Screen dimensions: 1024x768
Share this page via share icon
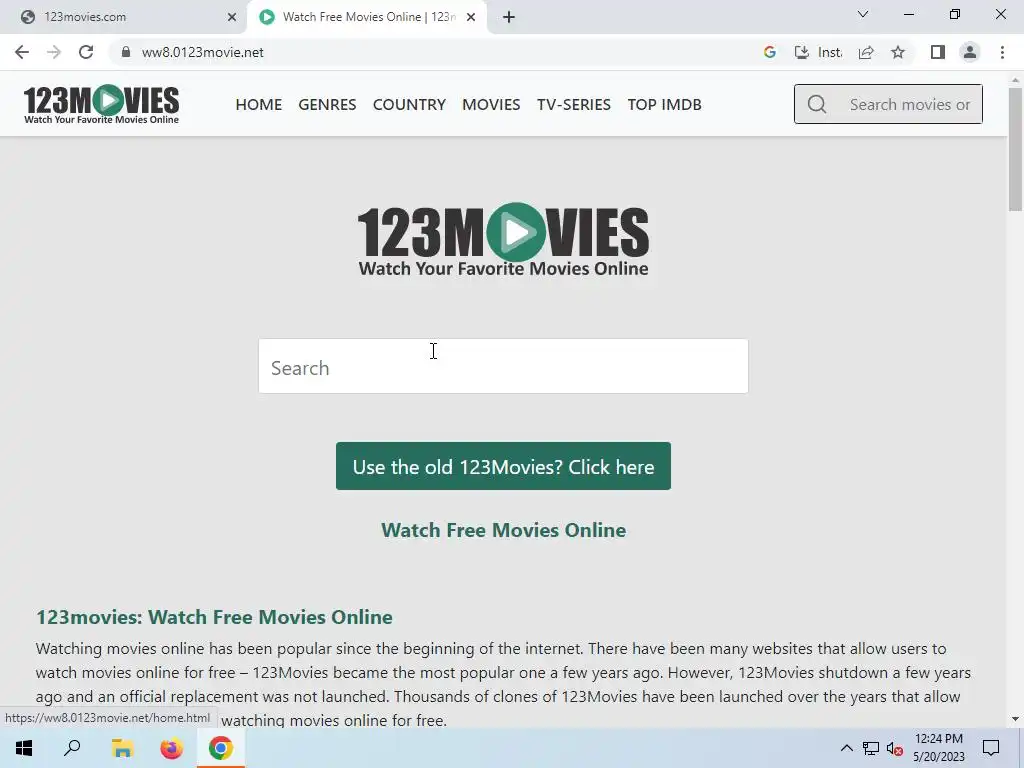pos(866,52)
